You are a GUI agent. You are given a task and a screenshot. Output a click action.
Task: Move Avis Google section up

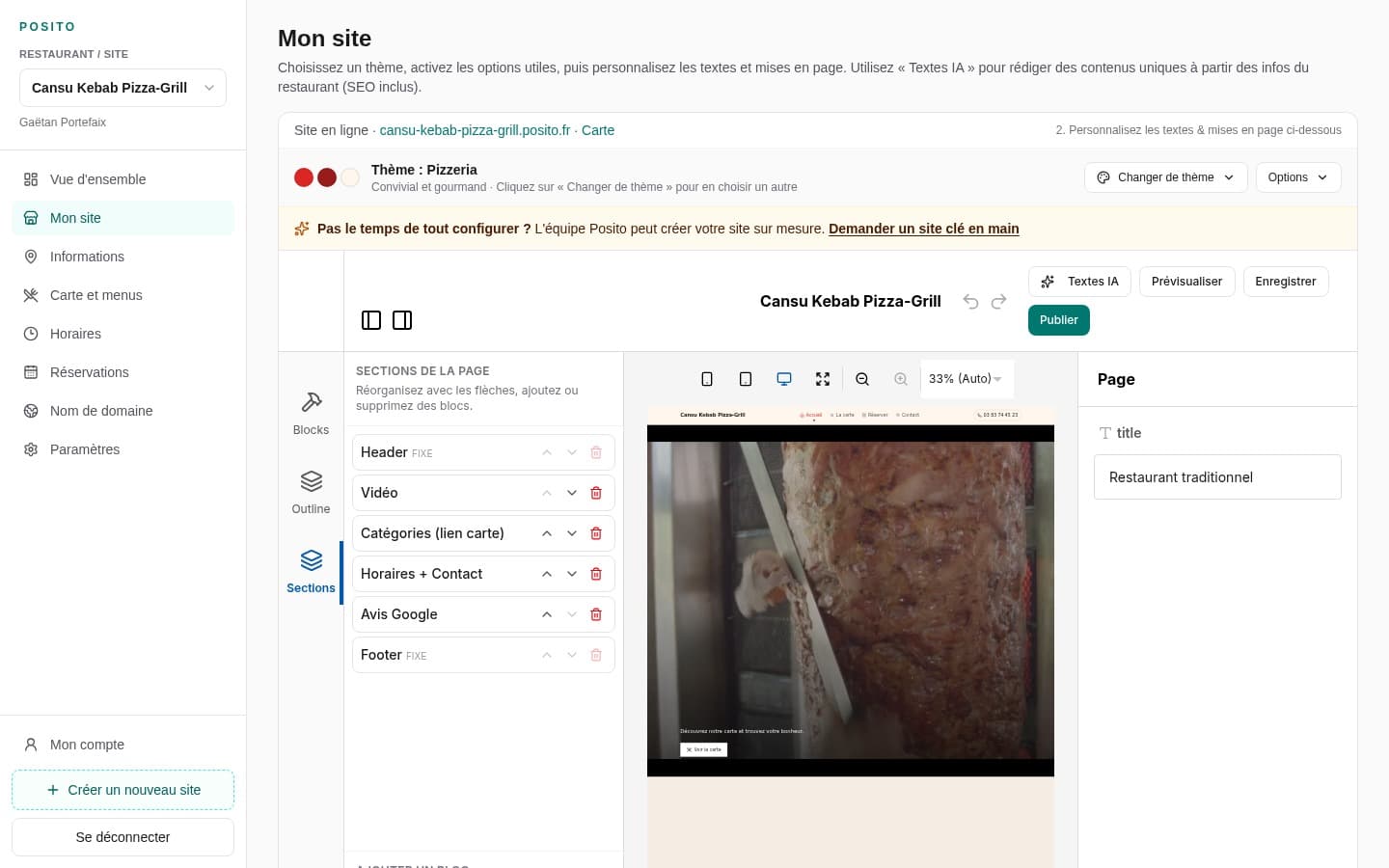[x=547, y=614]
